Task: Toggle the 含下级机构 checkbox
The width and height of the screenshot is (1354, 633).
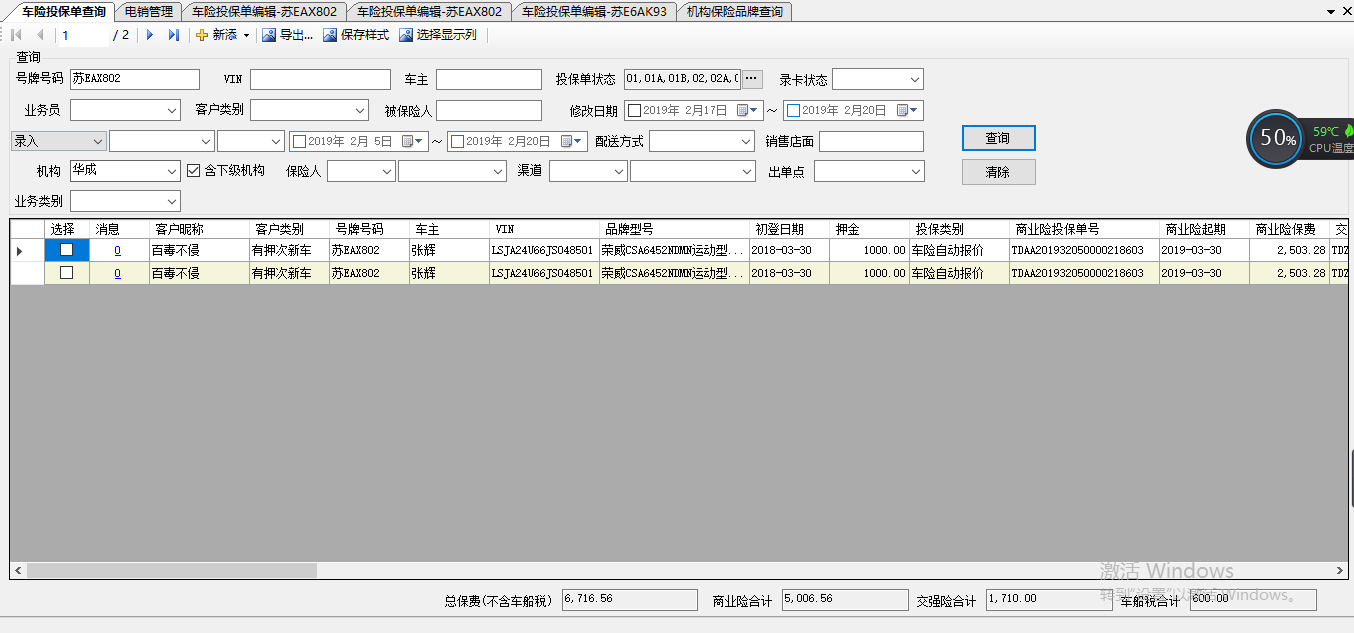Action: (x=194, y=171)
